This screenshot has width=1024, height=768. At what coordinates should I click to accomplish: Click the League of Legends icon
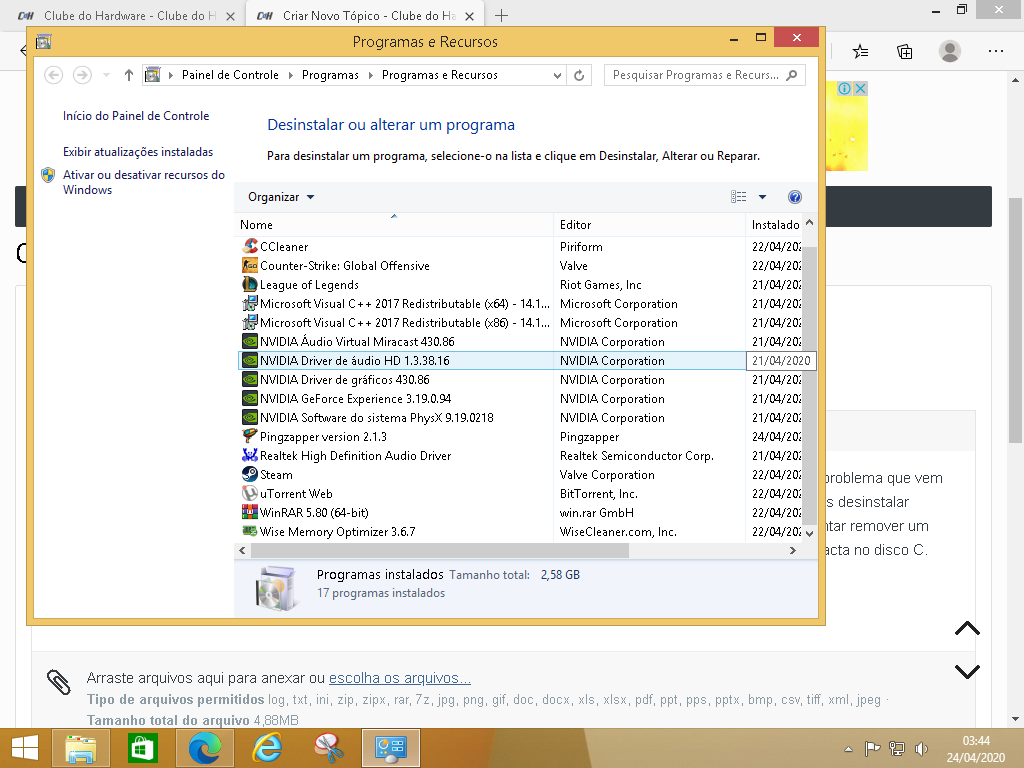(249, 284)
